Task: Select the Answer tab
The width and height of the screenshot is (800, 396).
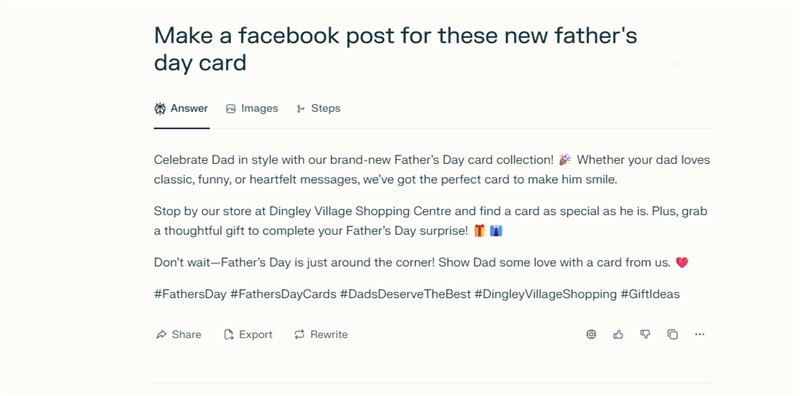Action: [181, 108]
